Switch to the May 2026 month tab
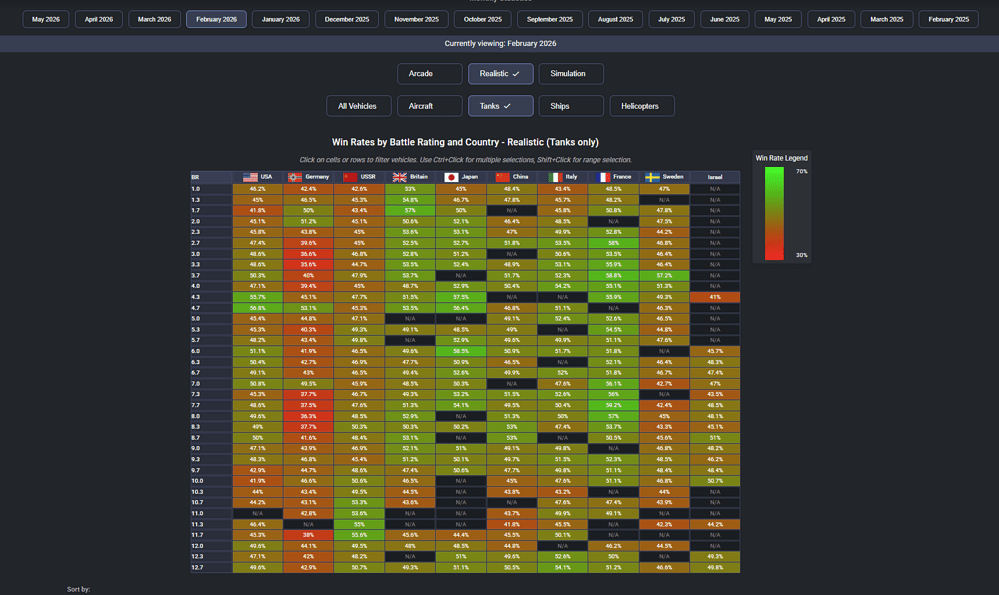The width and height of the screenshot is (999, 595). [46, 19]
